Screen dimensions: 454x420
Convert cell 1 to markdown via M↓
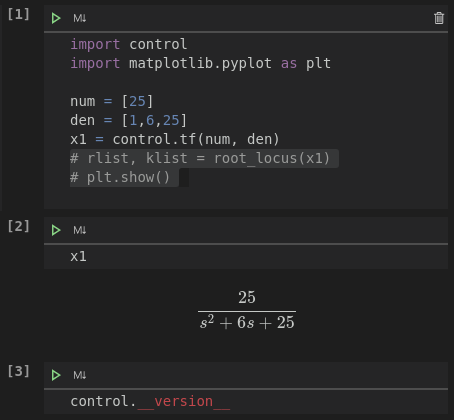click(80, 18)
